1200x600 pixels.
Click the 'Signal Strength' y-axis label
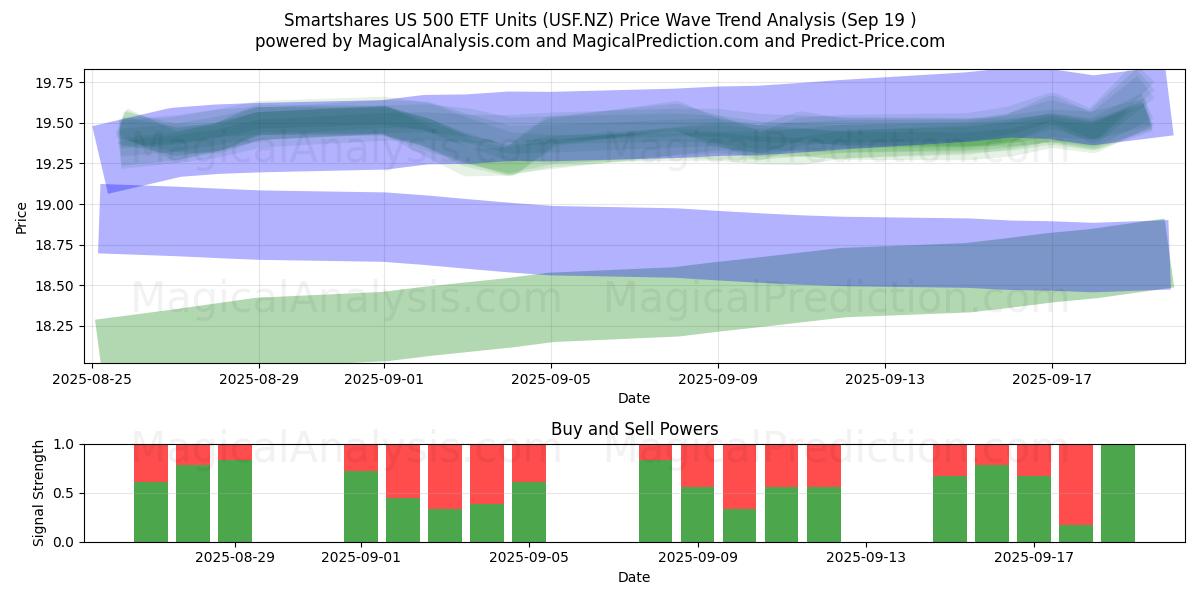click(x=39, y=493)
